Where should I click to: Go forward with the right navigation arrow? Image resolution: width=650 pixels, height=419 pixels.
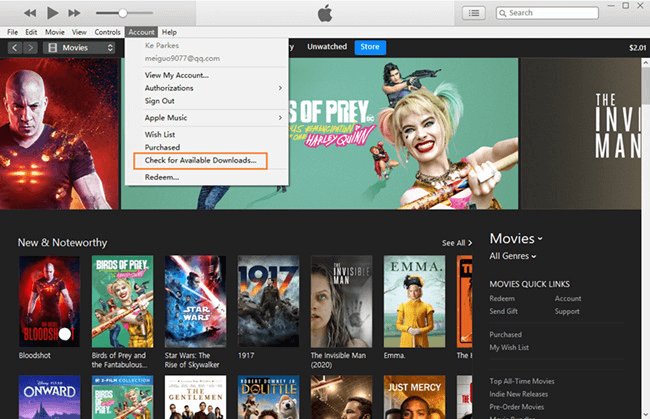pos(30,48)
